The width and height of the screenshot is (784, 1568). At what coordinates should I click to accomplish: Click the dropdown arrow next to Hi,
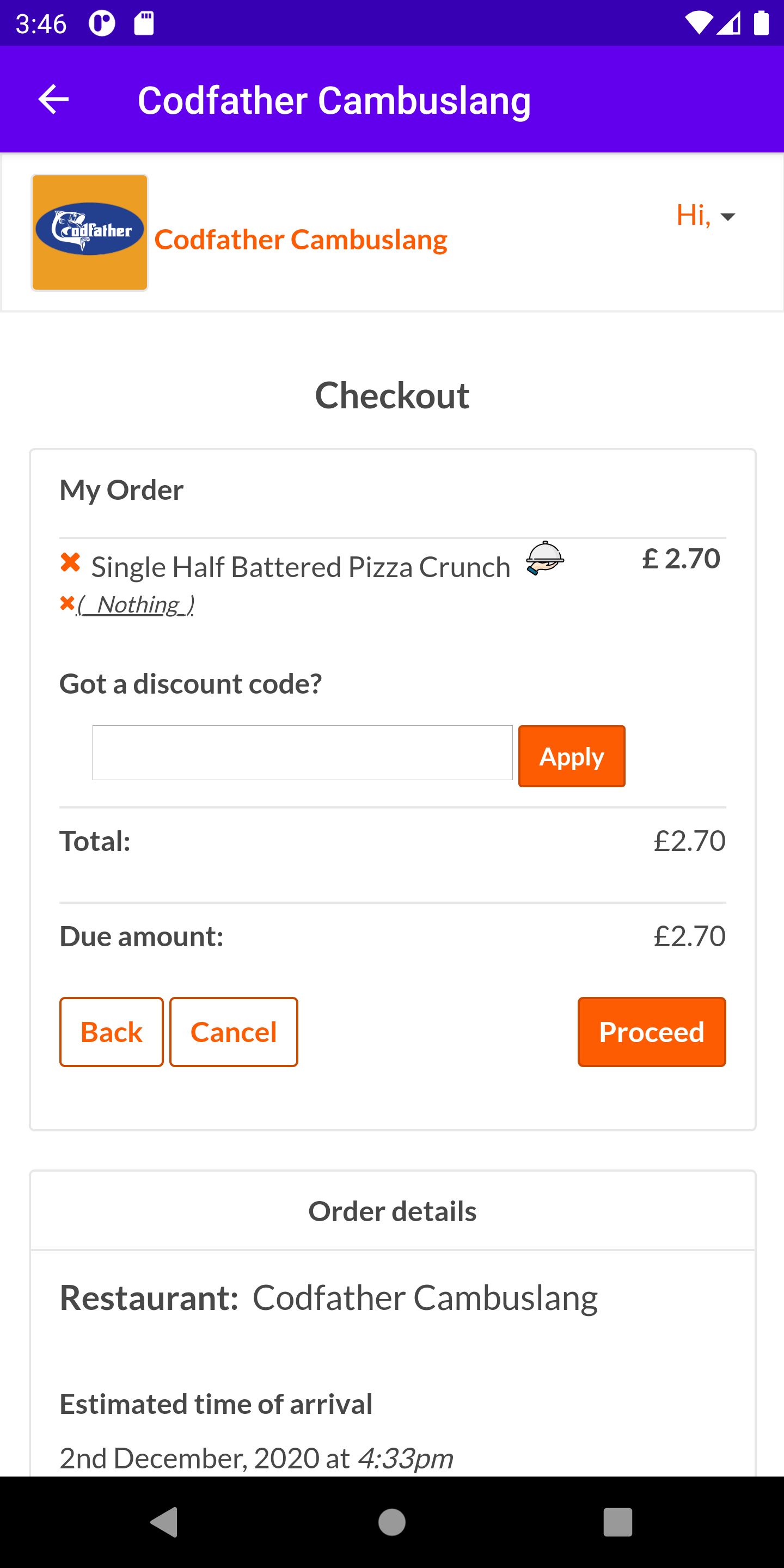pyautogui.click(x=728, y=217)
